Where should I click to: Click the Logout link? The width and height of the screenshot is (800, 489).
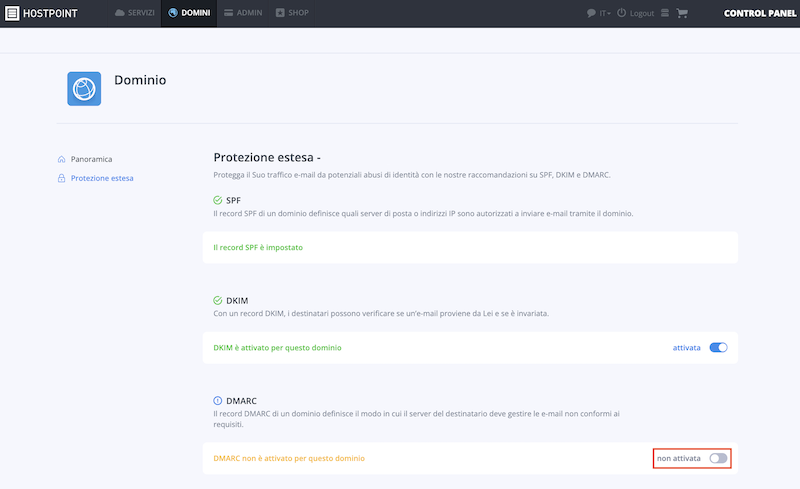click(642, 13)
